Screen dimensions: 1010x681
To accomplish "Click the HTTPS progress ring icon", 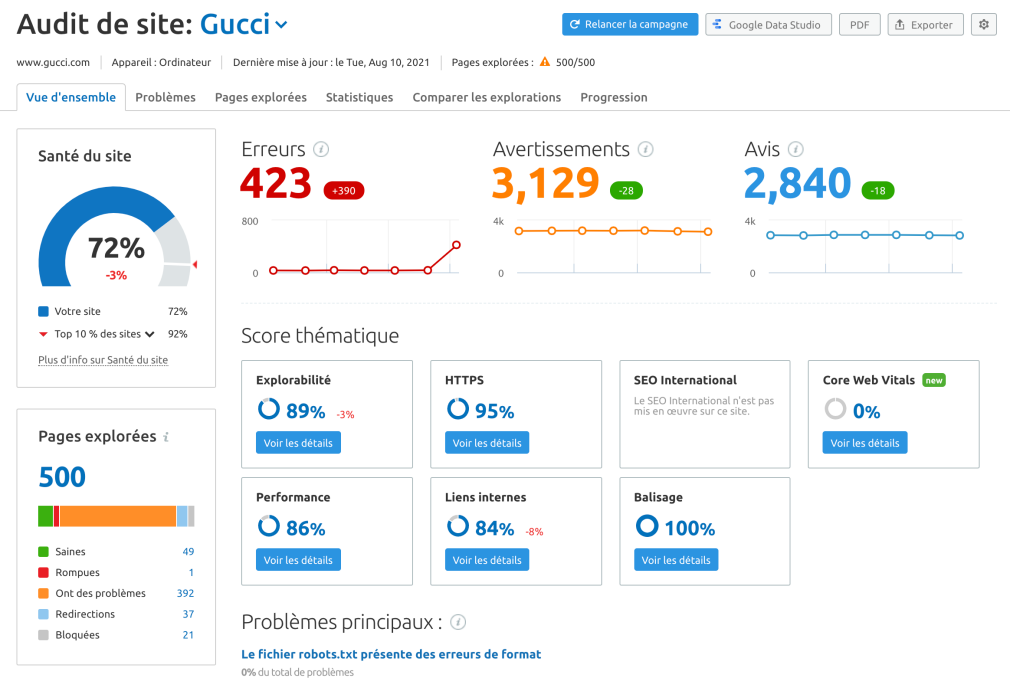I will click(458, 408).
